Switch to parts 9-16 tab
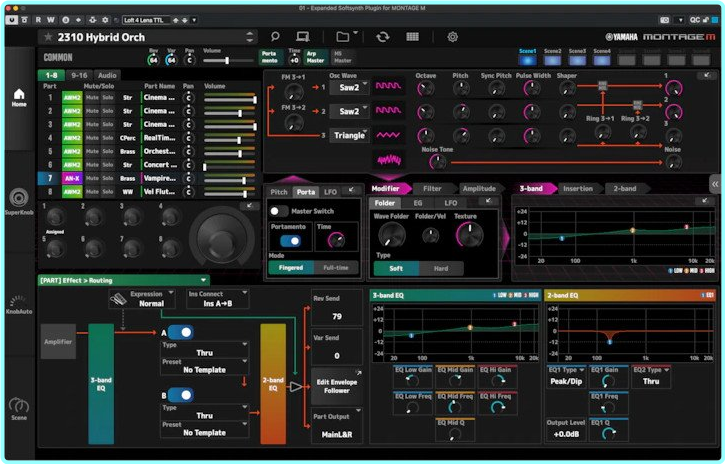 79,75
